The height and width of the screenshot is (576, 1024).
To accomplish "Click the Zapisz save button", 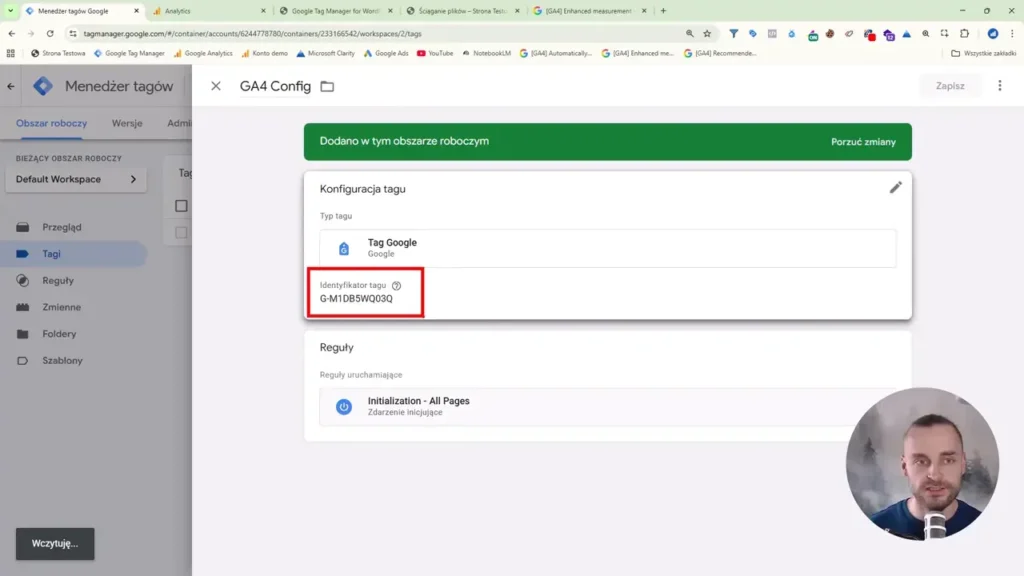I will tap(950, 86).
